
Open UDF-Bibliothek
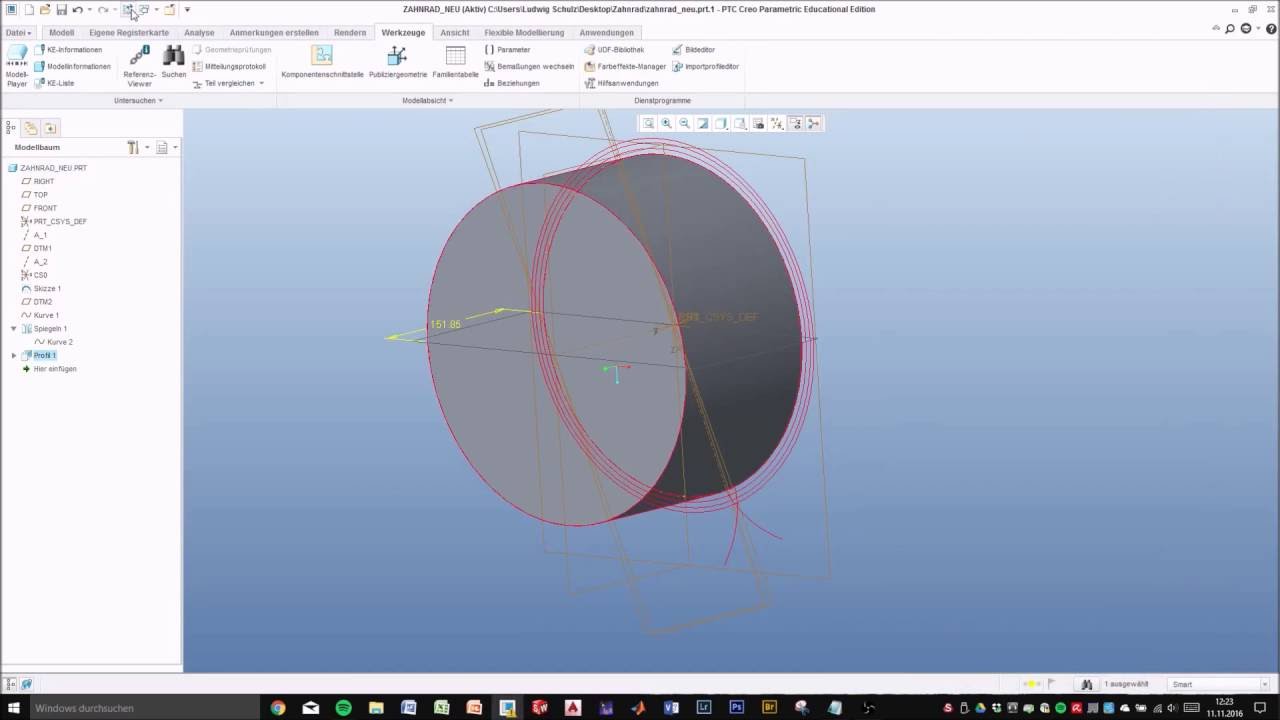pyautogui.click(x=614, y=49)
